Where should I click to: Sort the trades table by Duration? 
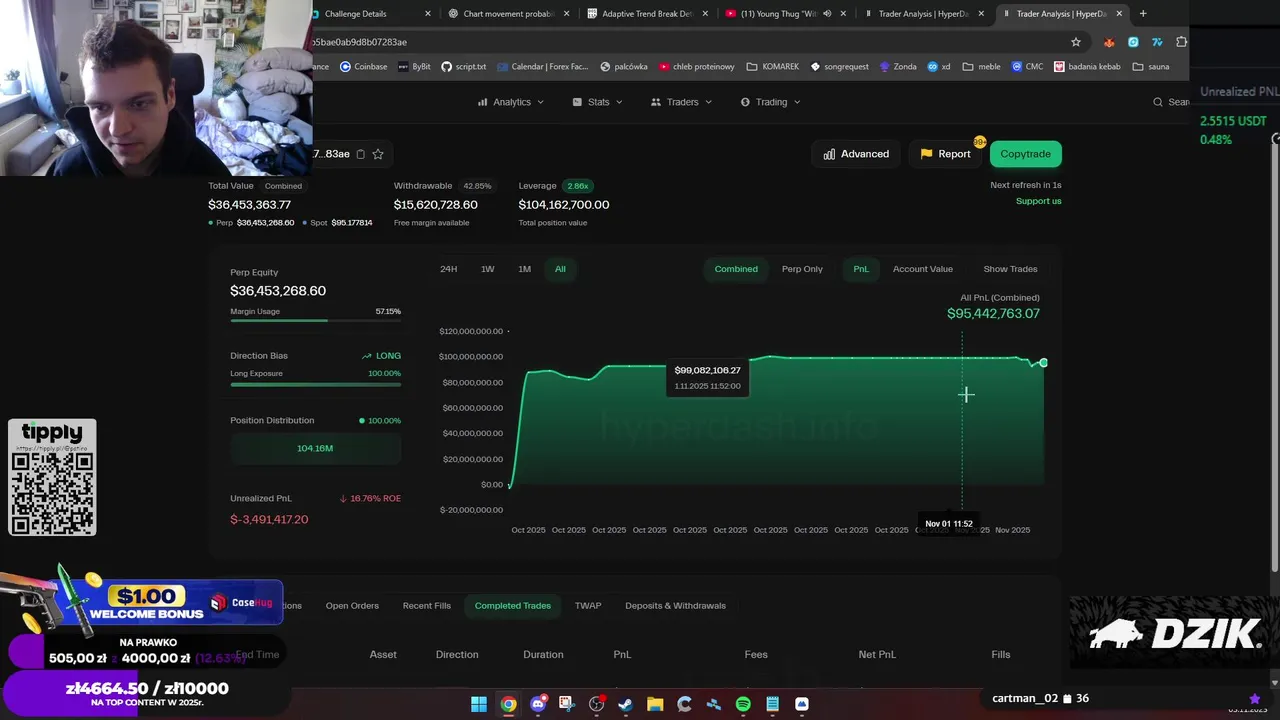click(x=543, y=655)
